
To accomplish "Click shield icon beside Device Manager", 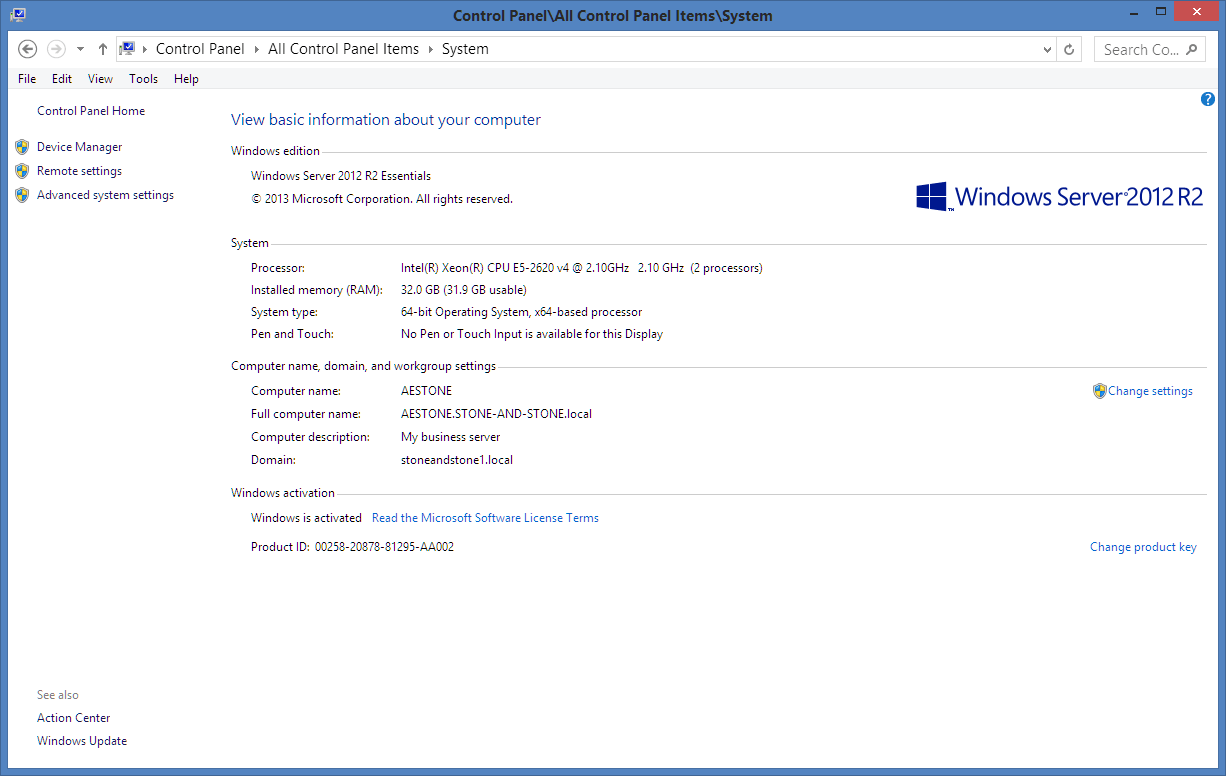I will point(22,146).
